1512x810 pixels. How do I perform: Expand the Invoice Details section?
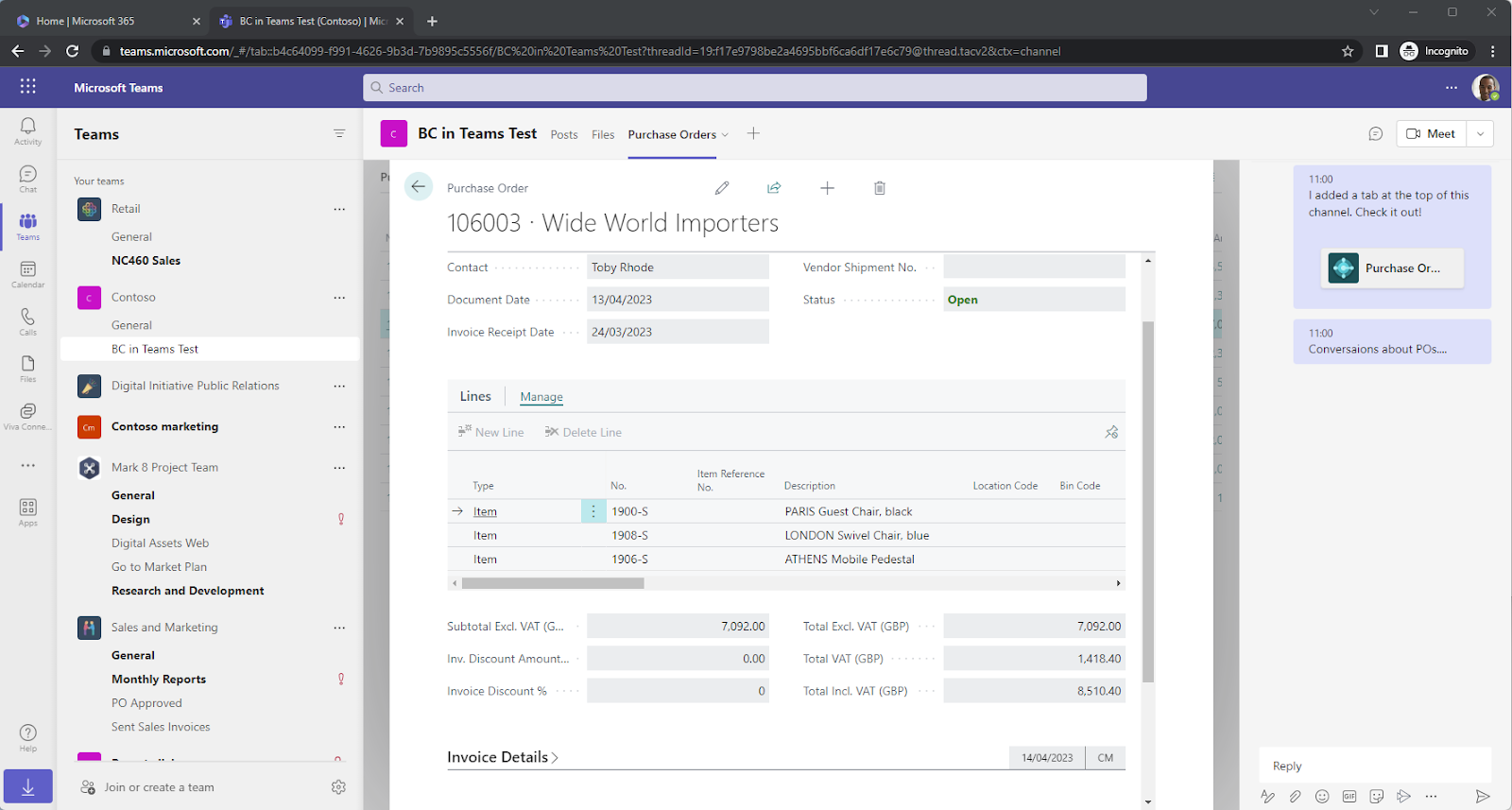[x=503, y=757]
